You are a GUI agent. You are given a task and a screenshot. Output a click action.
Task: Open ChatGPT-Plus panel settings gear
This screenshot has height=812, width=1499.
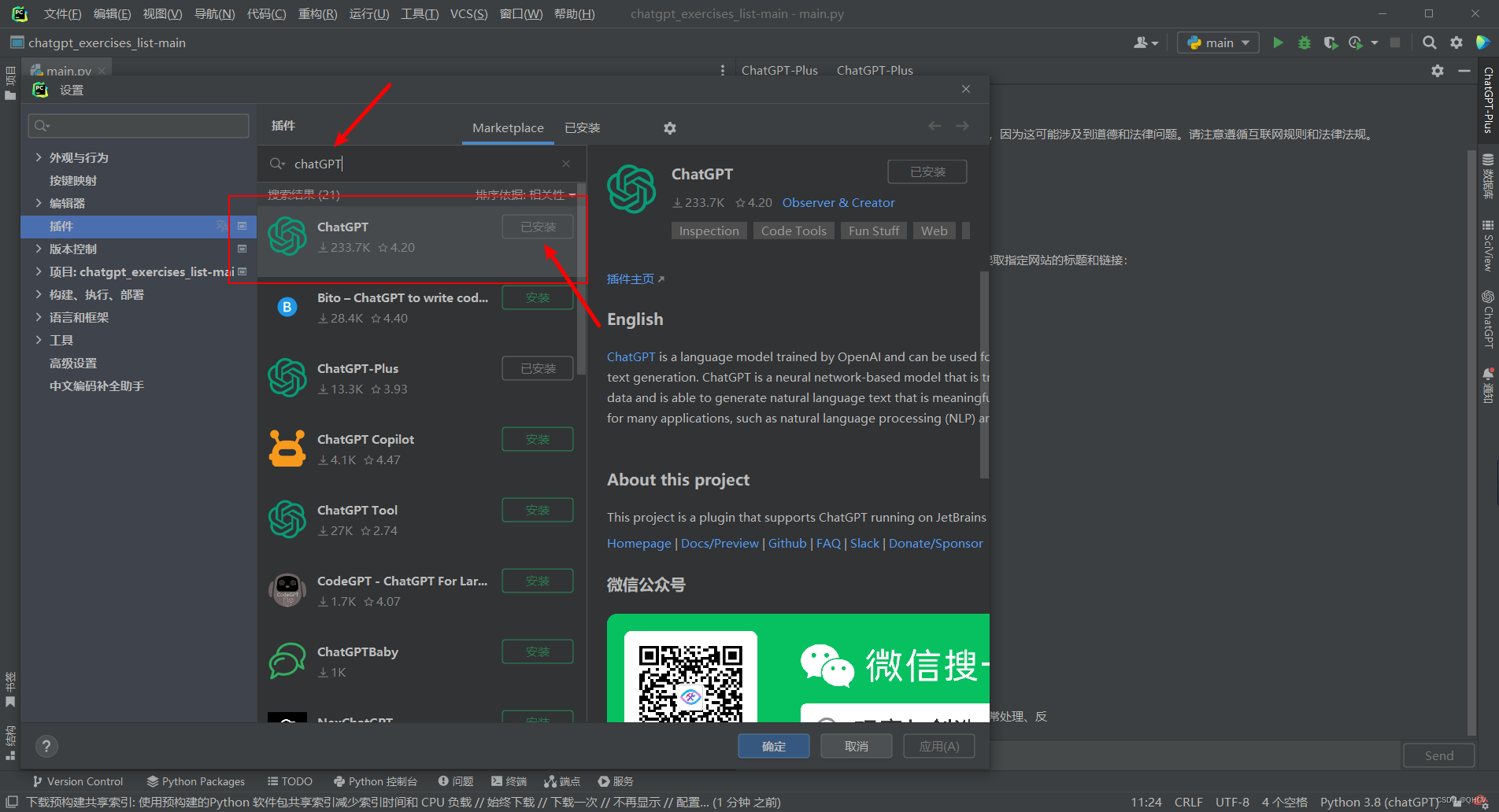[1438, 71]
